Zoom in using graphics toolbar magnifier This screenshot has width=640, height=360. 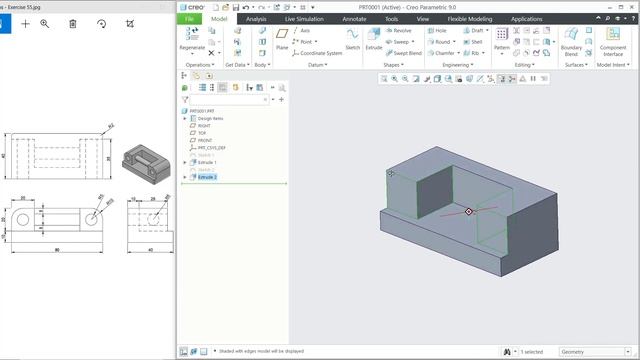tap(394, 79)
